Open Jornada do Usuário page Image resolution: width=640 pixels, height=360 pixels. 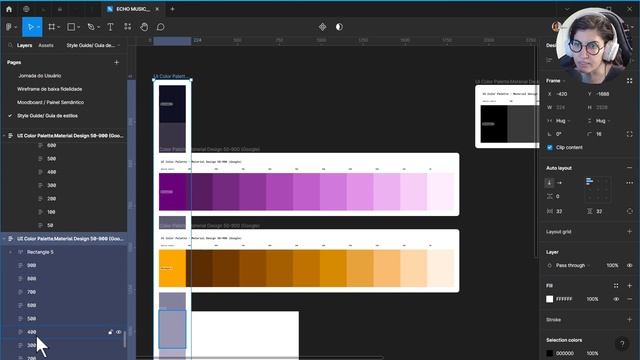tap(40, 76)
